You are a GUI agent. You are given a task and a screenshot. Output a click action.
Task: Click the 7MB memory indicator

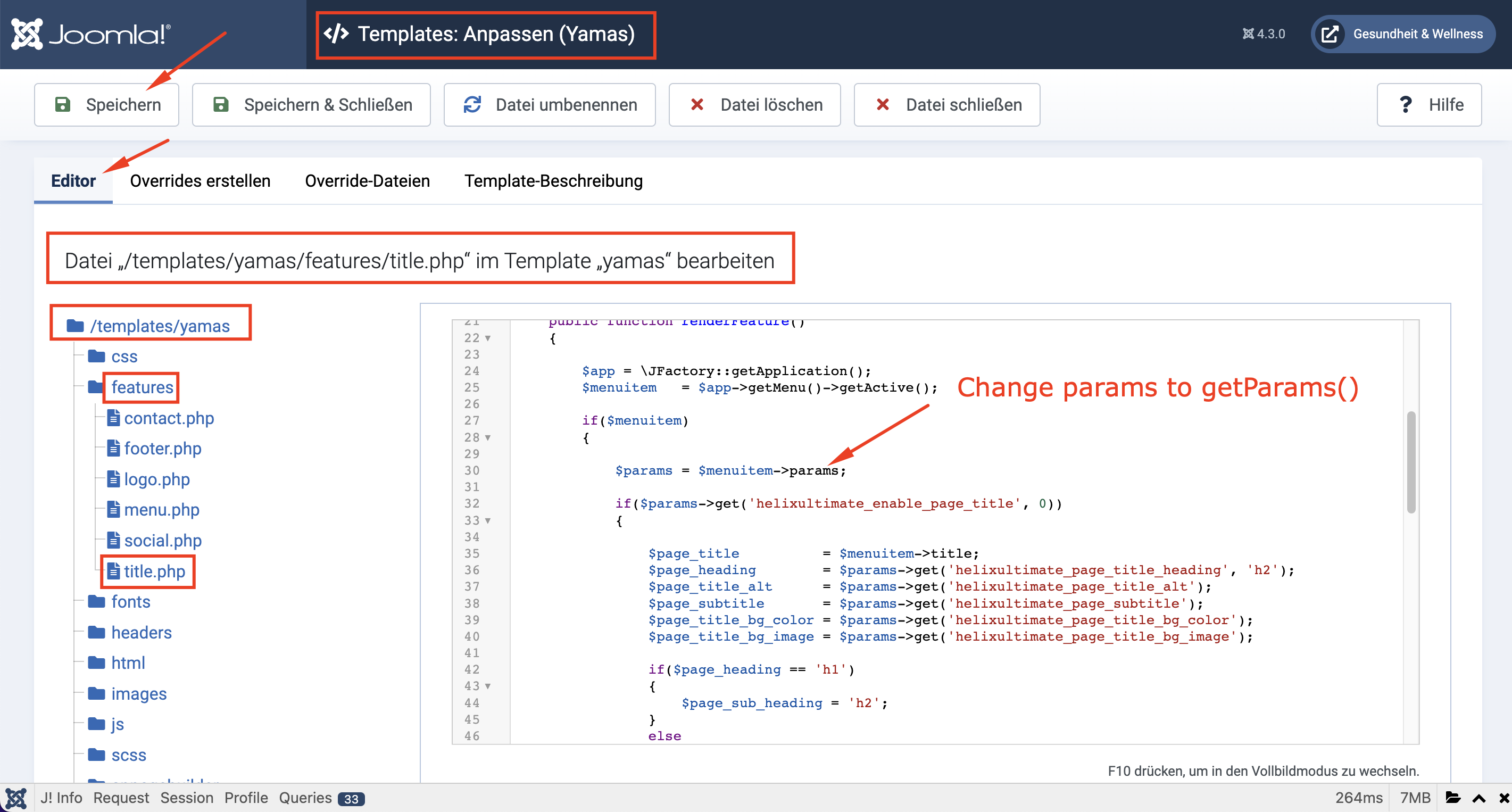[1415, 798]
